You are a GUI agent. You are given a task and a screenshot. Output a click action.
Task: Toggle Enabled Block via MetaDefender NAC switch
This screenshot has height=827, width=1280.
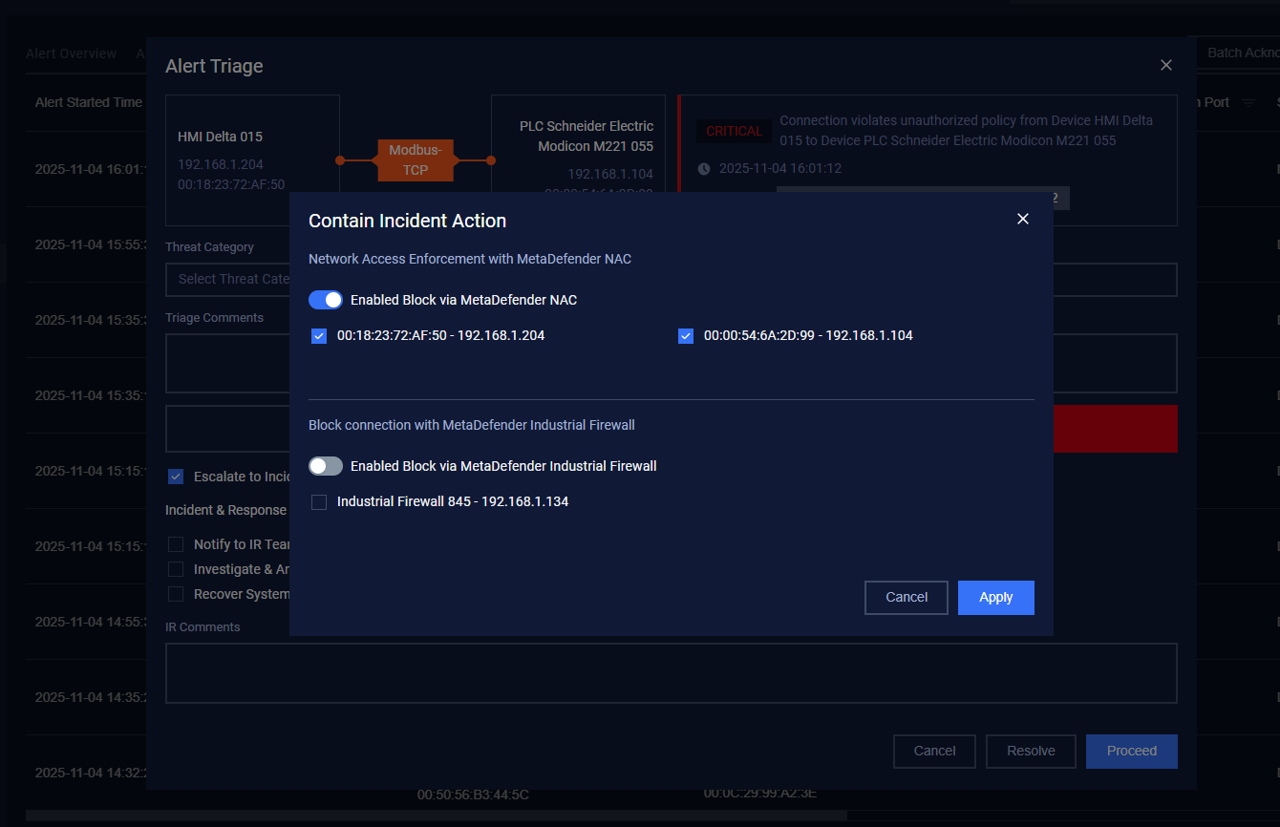[326, 300]
